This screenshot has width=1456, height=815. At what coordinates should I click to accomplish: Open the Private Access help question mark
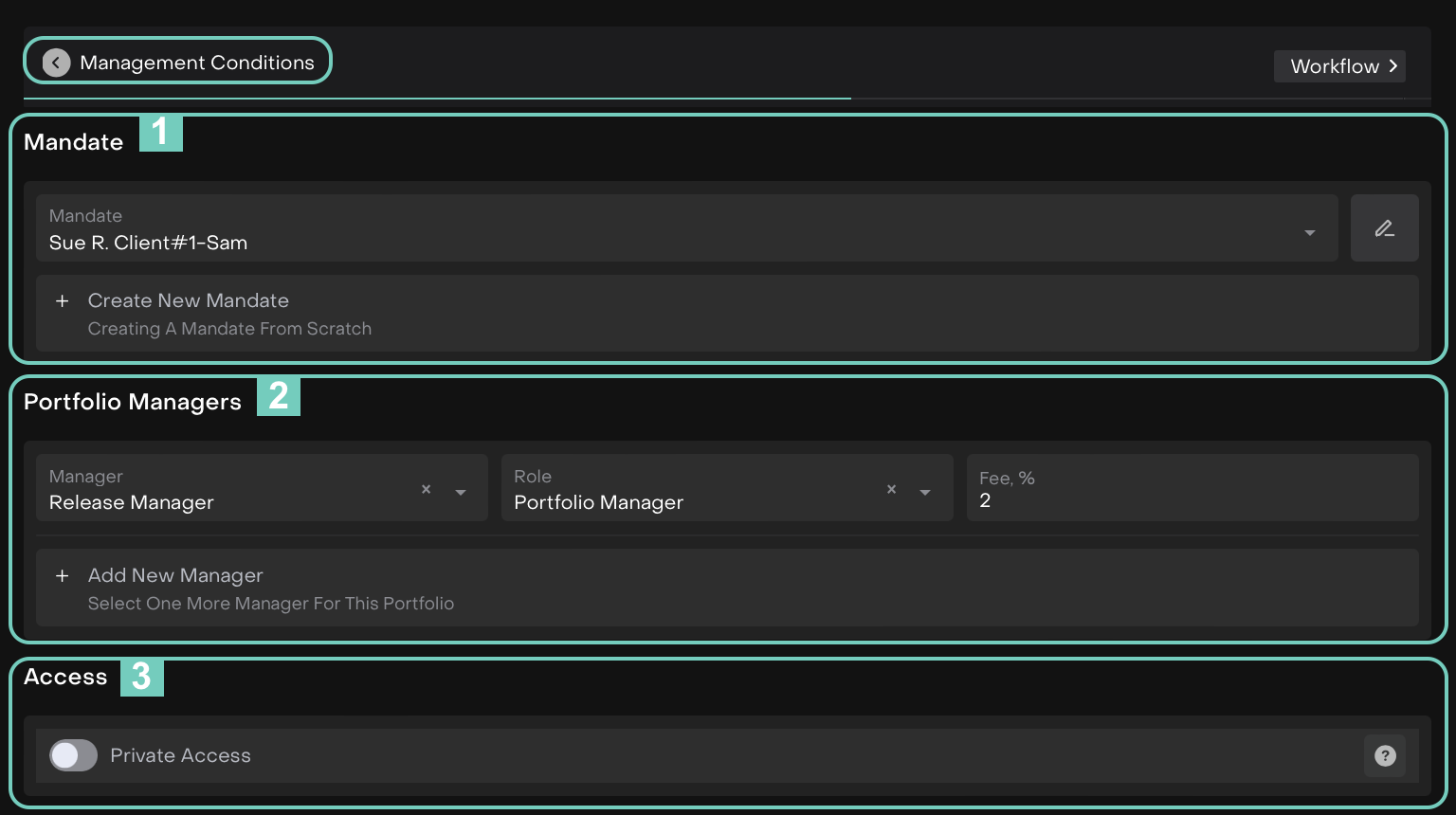[x=1385, y=755]
